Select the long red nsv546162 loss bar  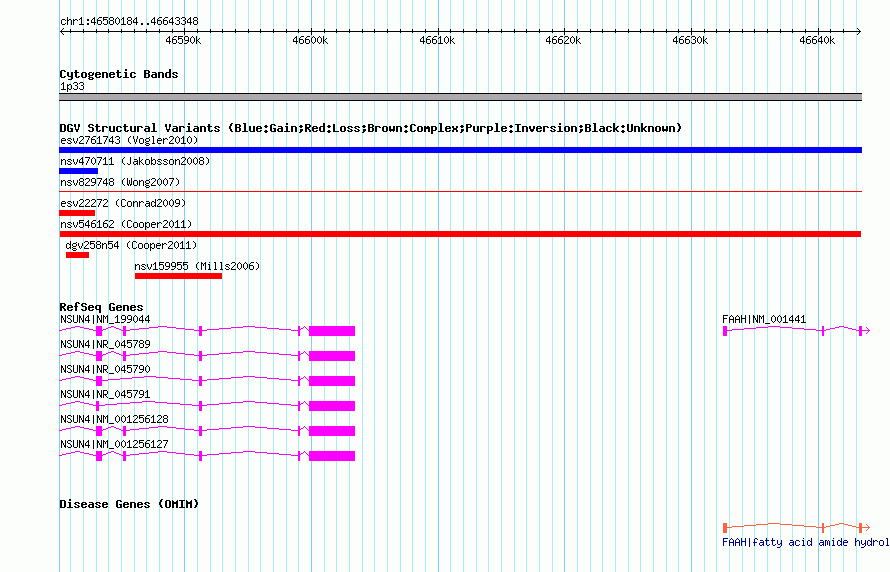pyautogui.click(x=460, y=234)
